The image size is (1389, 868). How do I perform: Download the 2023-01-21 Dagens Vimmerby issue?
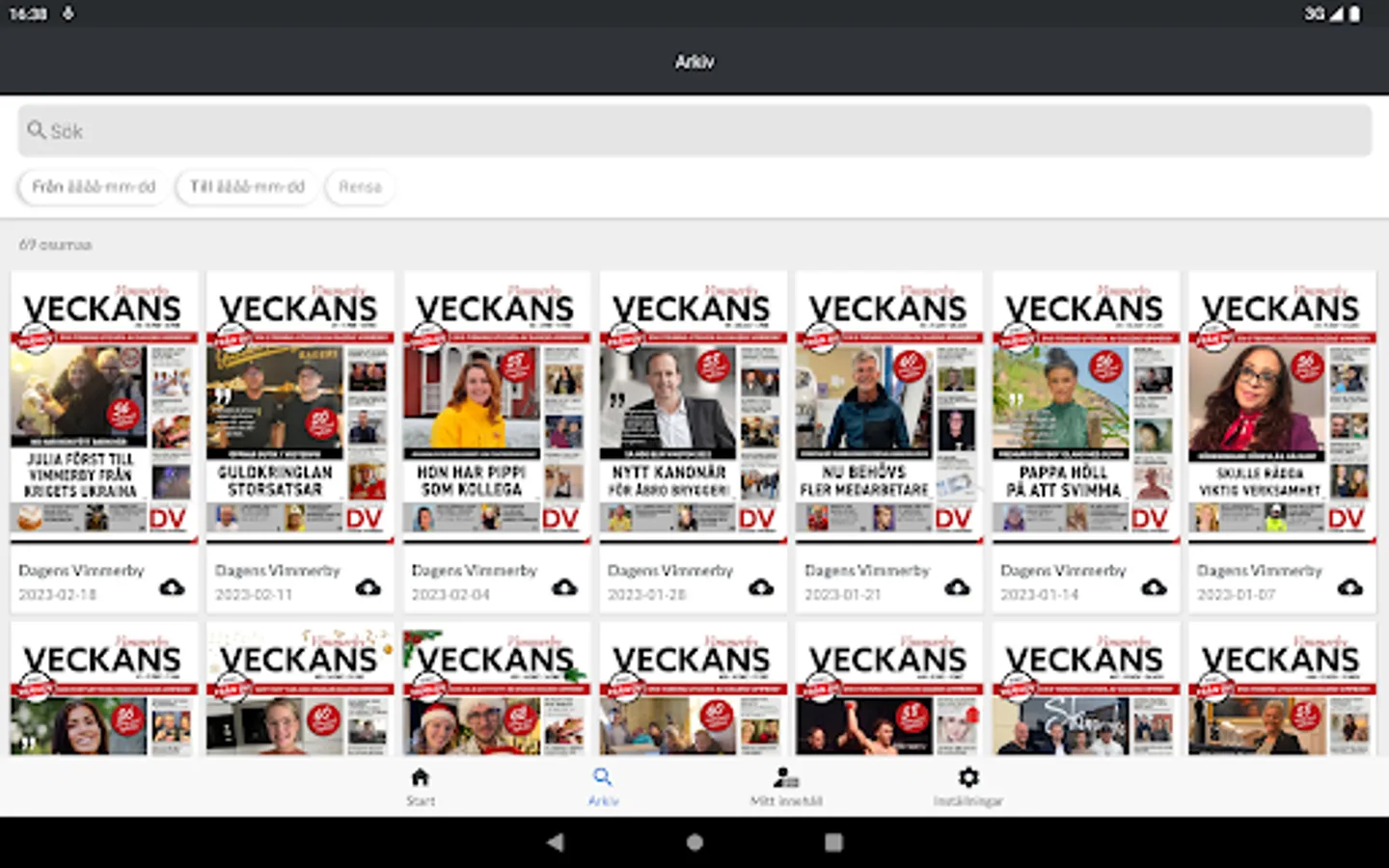tap(957, 586)
